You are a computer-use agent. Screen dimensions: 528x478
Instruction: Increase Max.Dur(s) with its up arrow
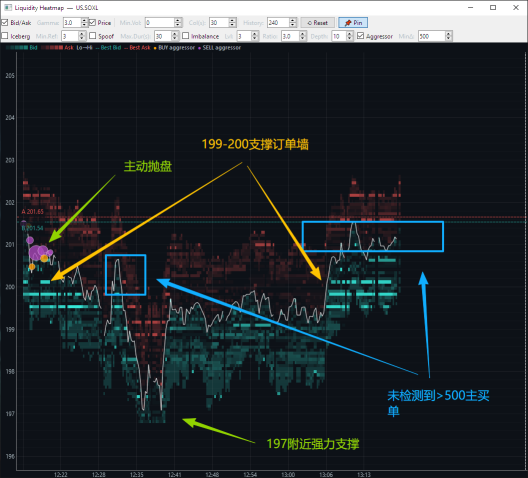(x=174, y=34)
